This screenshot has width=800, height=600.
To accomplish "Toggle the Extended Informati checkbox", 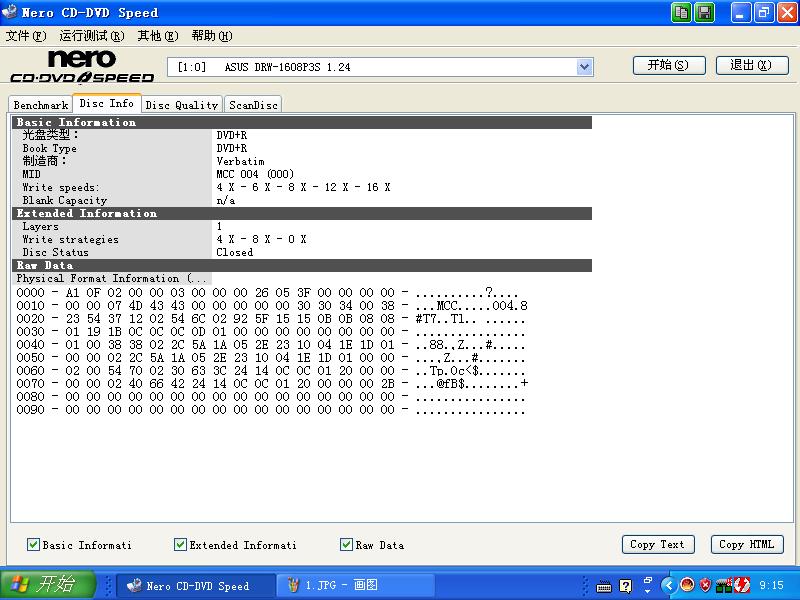I will point(180,544).
